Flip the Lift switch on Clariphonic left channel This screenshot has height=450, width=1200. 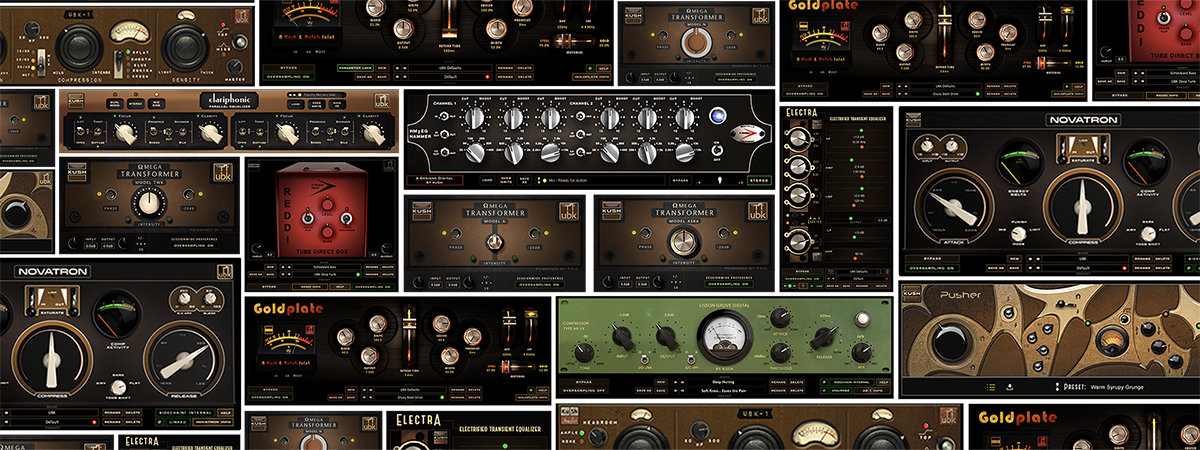[x=80, y=131]
